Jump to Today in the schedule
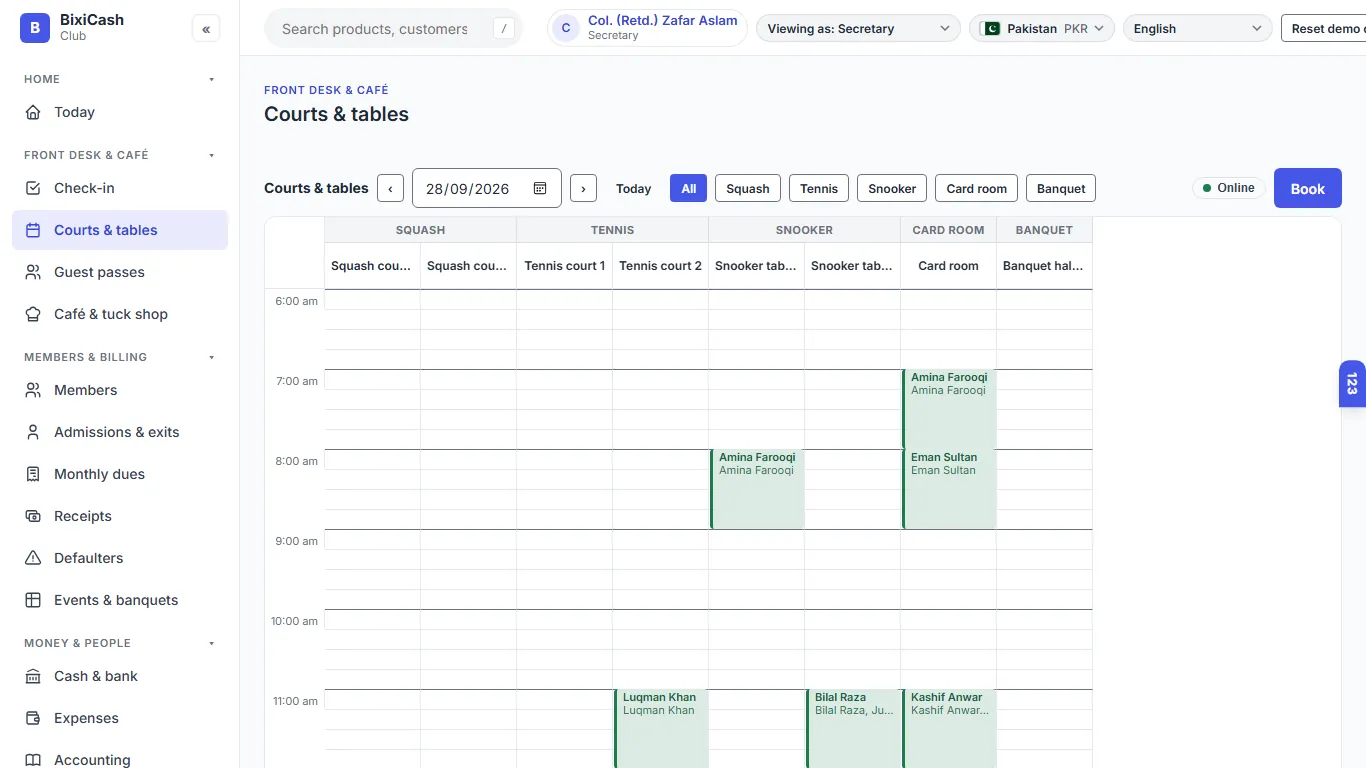Image resolution: width=1366 pixels, height=768 pixels. tap(633, 188)
